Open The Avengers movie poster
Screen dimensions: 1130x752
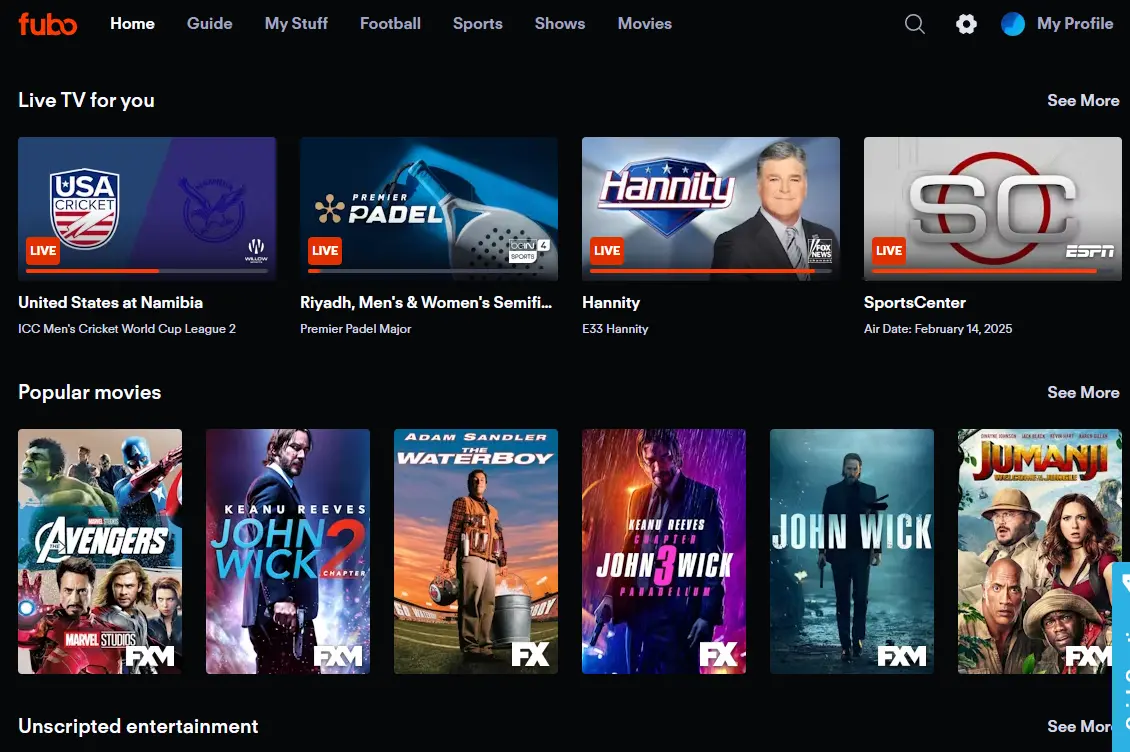click(x=100, y=552)
